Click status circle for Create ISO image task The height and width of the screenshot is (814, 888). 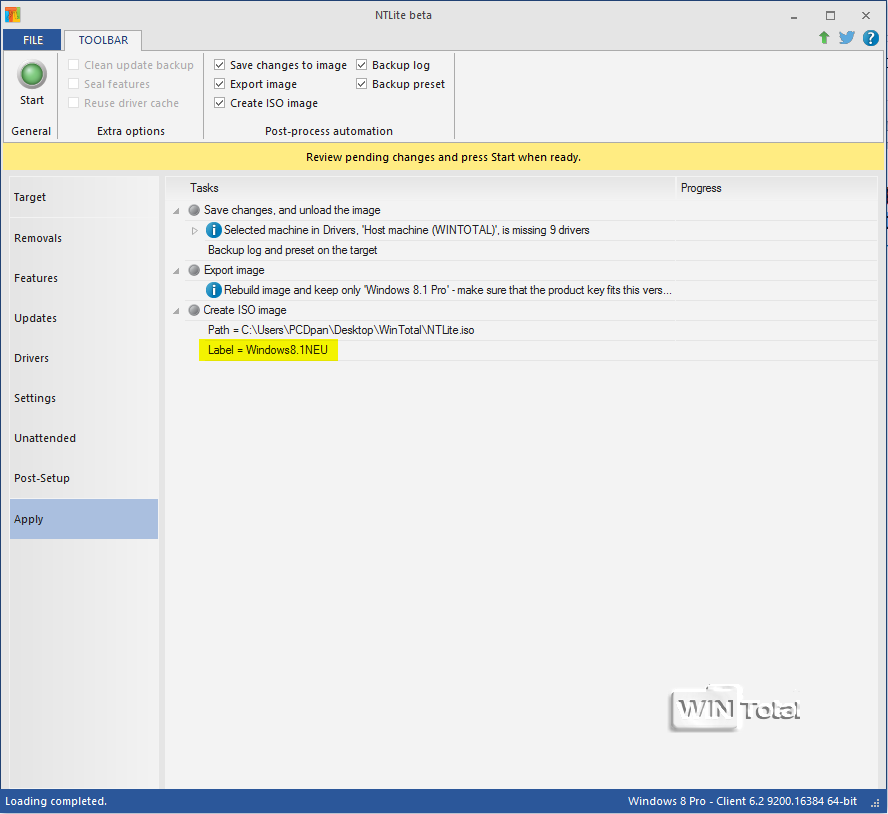click(194, 310)
